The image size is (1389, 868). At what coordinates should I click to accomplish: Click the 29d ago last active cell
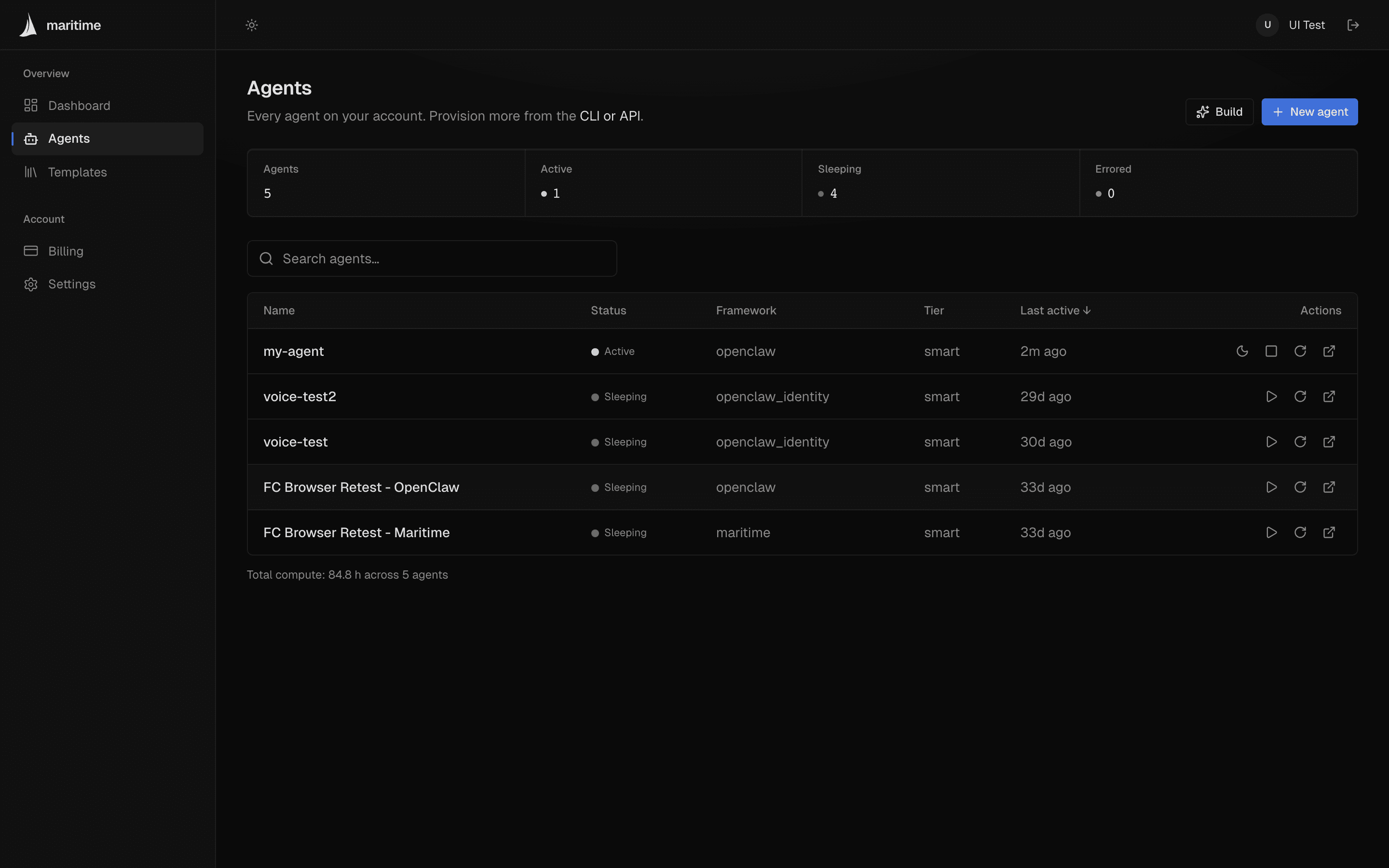tap(1045, 397)
